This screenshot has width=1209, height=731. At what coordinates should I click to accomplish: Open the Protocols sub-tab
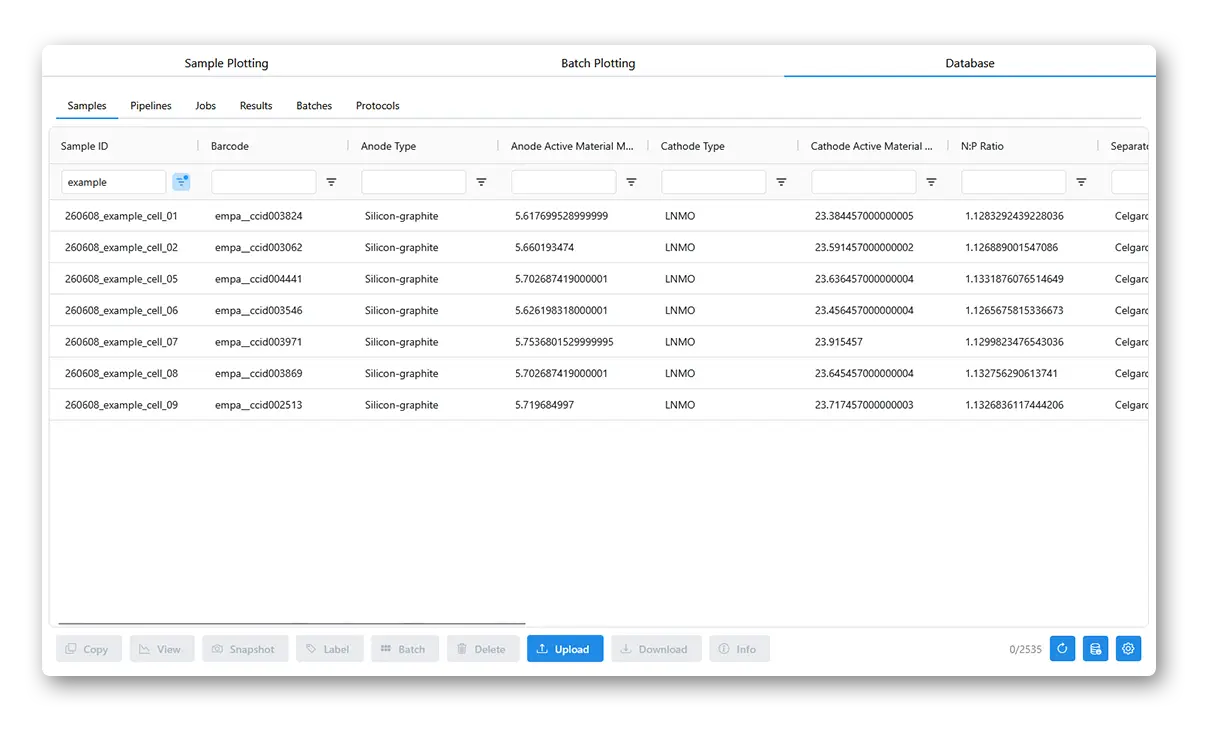click(378, 106)
